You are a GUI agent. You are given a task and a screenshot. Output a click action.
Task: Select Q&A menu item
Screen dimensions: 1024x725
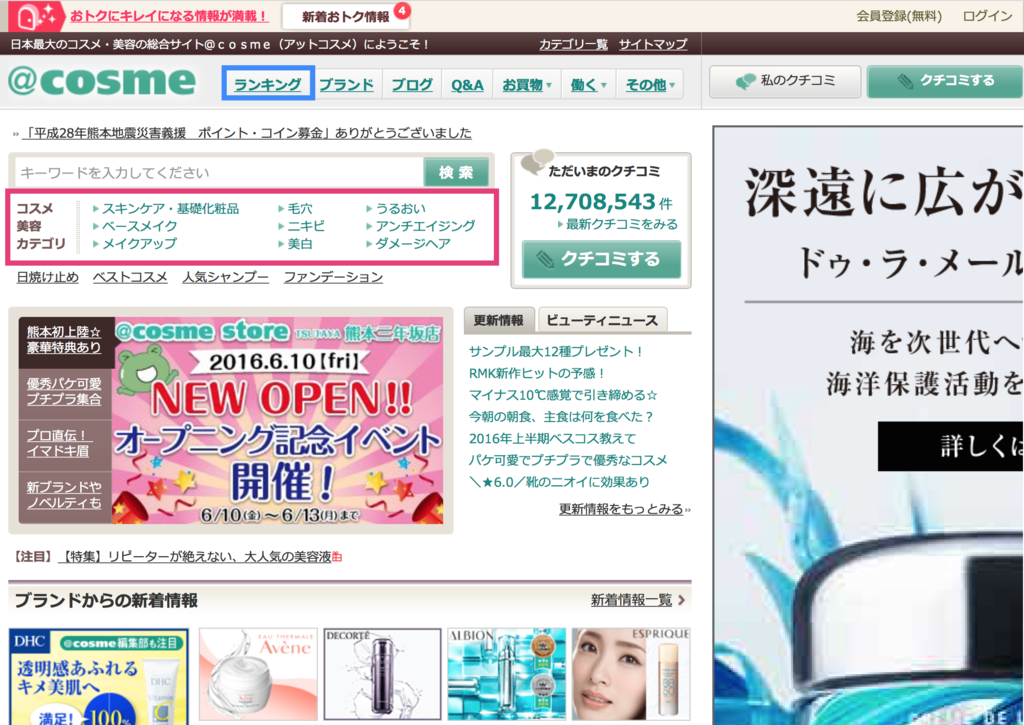point(468,85)
